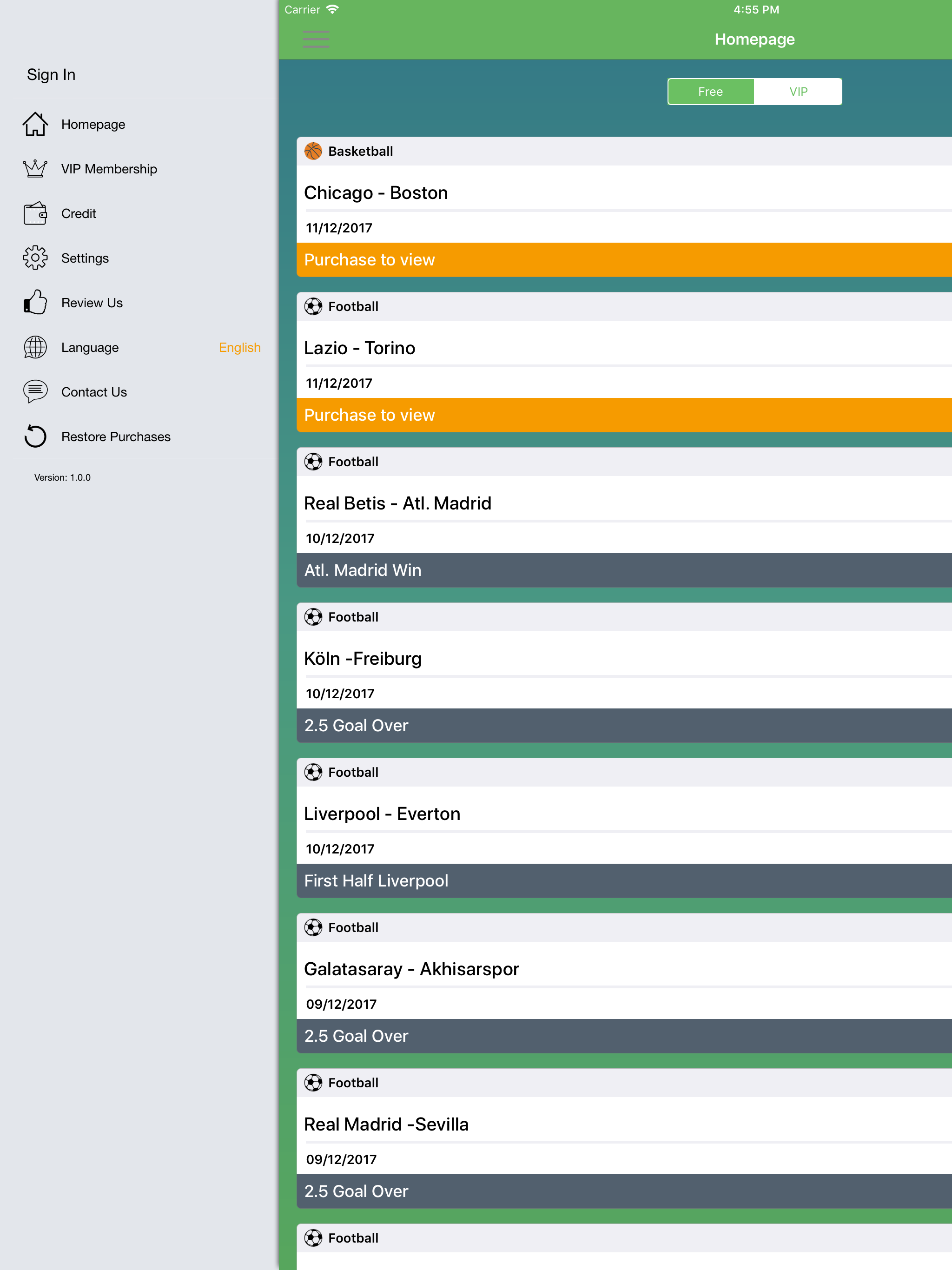Viewport: 952px width, 1270px height.
Task: Click the Review Us thumbs-up icon
Action: coord(35,303)
